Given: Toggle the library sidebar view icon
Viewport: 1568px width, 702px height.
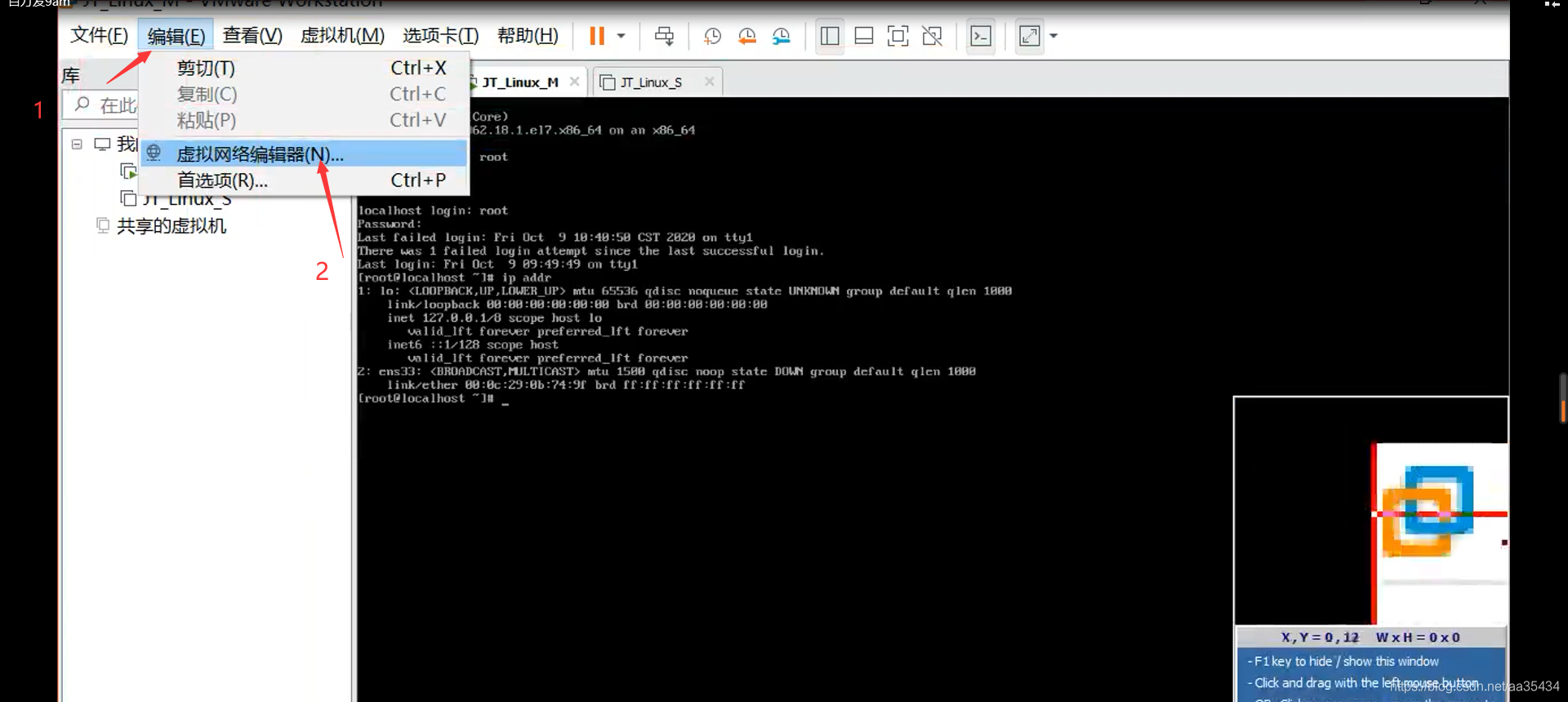Looking at the screenshot, I should (x=830, y=36).
